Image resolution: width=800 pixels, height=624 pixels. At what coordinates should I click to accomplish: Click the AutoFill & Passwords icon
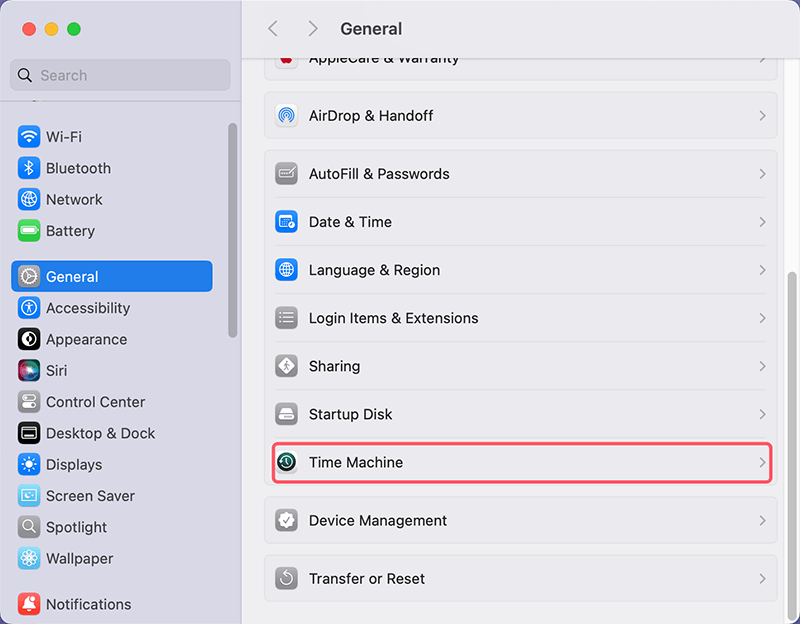tap(287, 174)
